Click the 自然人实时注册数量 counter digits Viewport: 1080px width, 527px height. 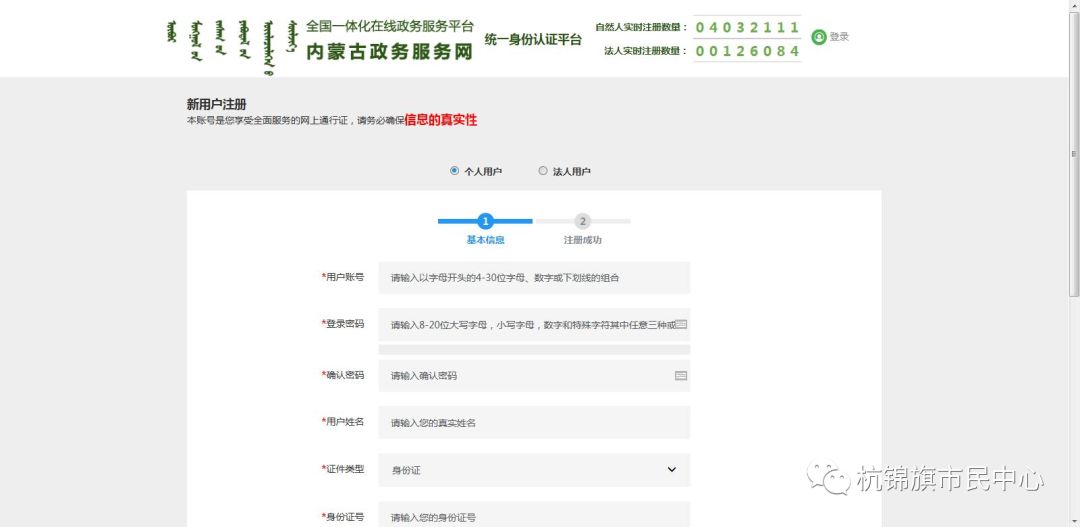click(747, 28)
